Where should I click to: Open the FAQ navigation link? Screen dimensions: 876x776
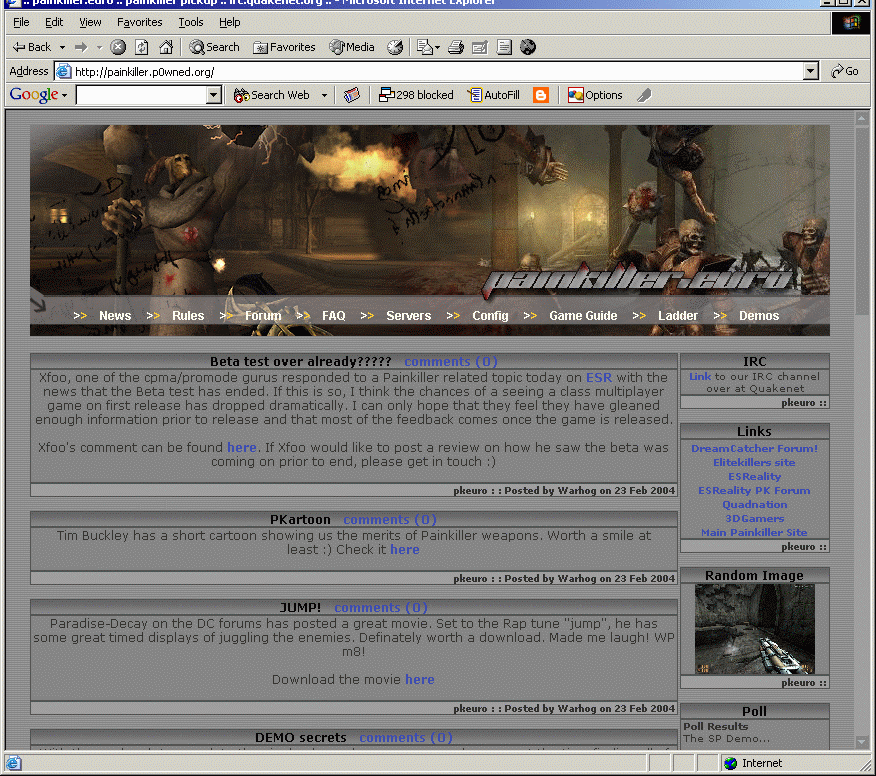pyautogui.click(x=334, y=316)
